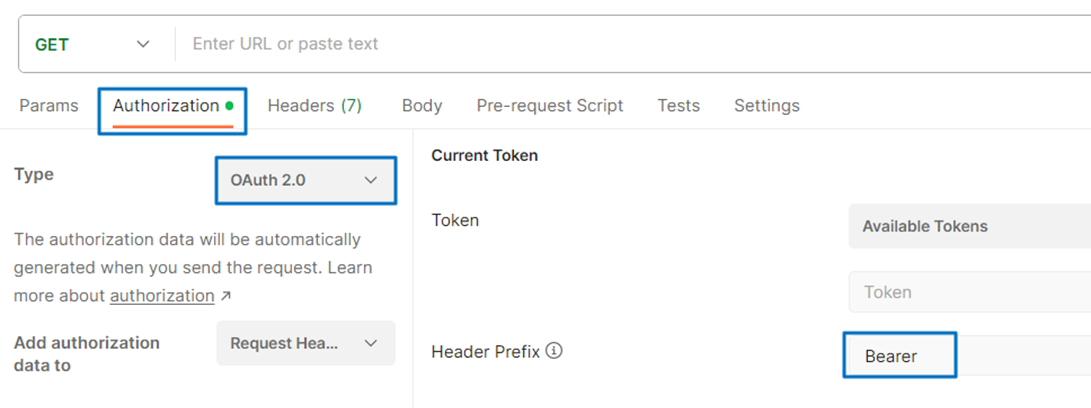Click the Enter URL input field
The height and width of the screenshot is (408, 1091).
[630, 44]
